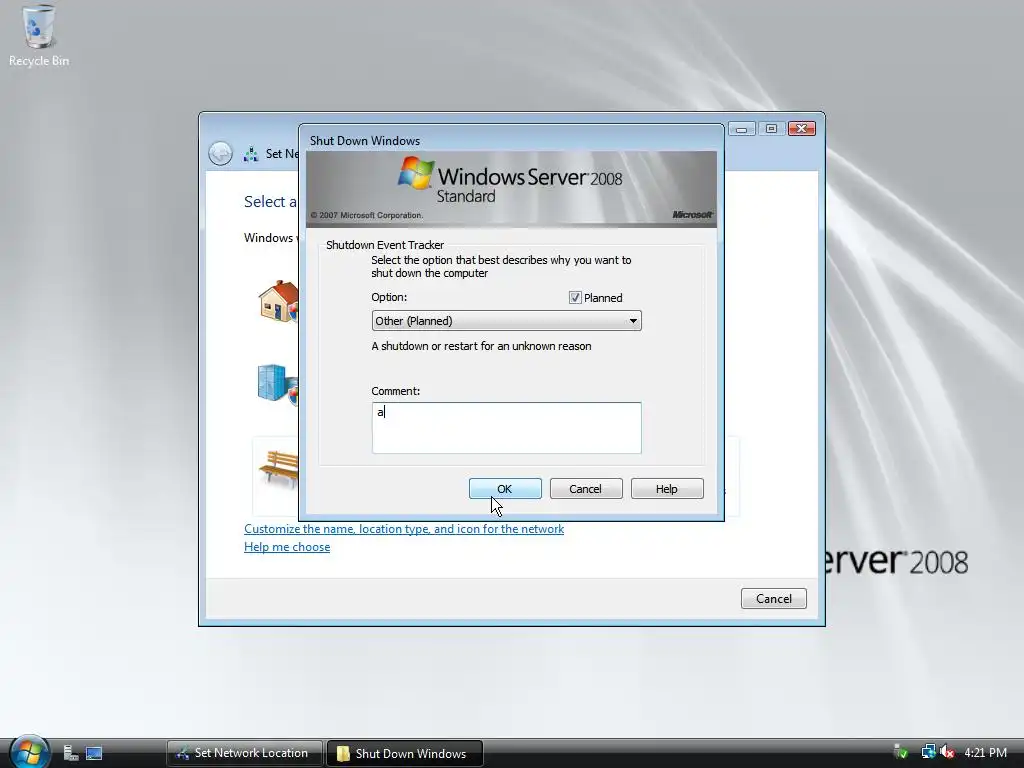Confirm shutdown with the OK button
The image size is (1024, 768).
click(x=505, y=488)
